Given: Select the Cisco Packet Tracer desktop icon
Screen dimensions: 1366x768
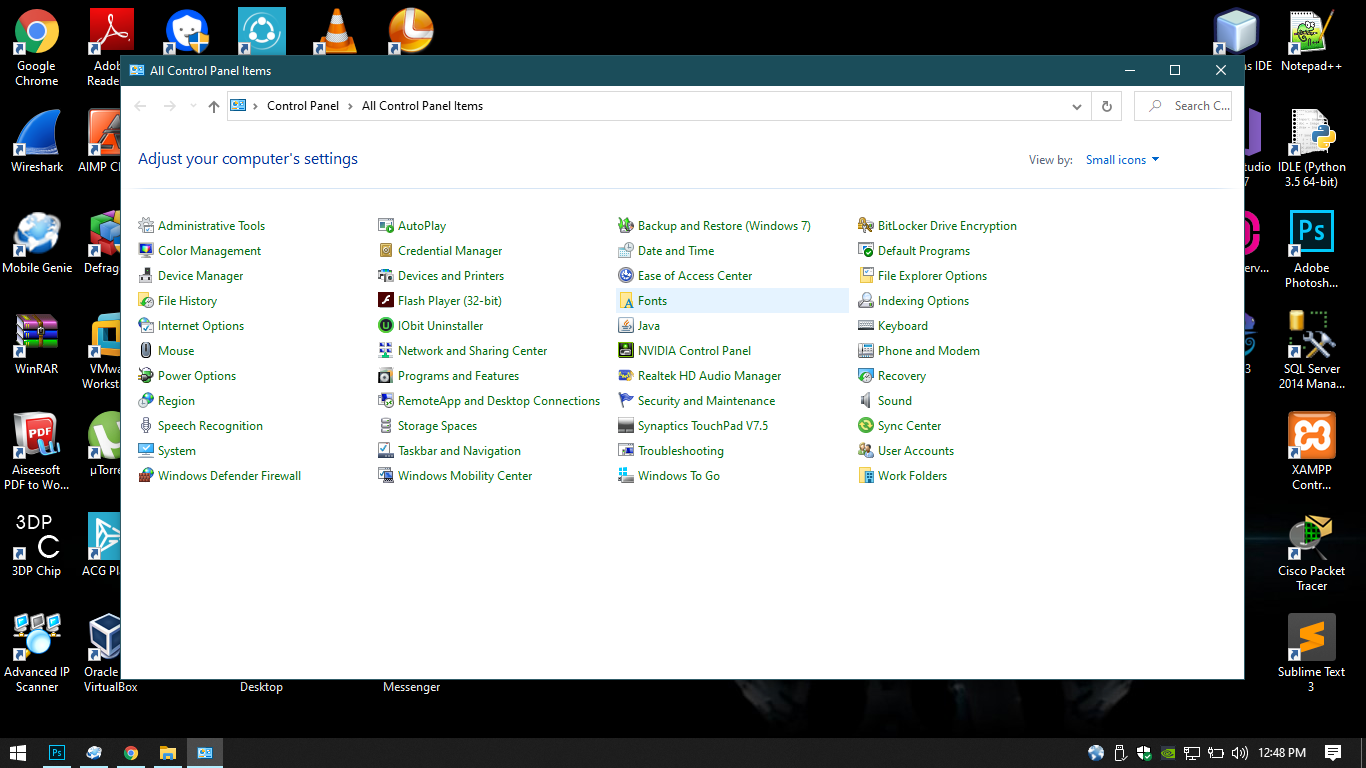Looking at the screenshot, I should [1311, 554].
